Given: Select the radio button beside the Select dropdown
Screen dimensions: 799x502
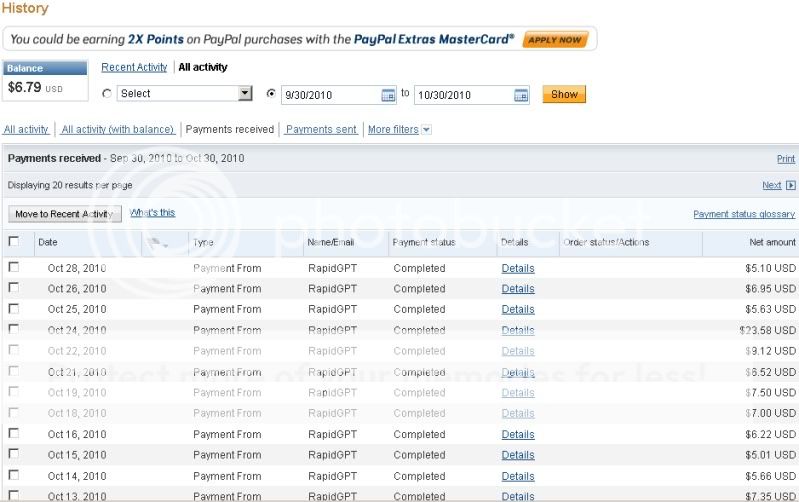Looking at the screenshot, I should pos(107,94).
